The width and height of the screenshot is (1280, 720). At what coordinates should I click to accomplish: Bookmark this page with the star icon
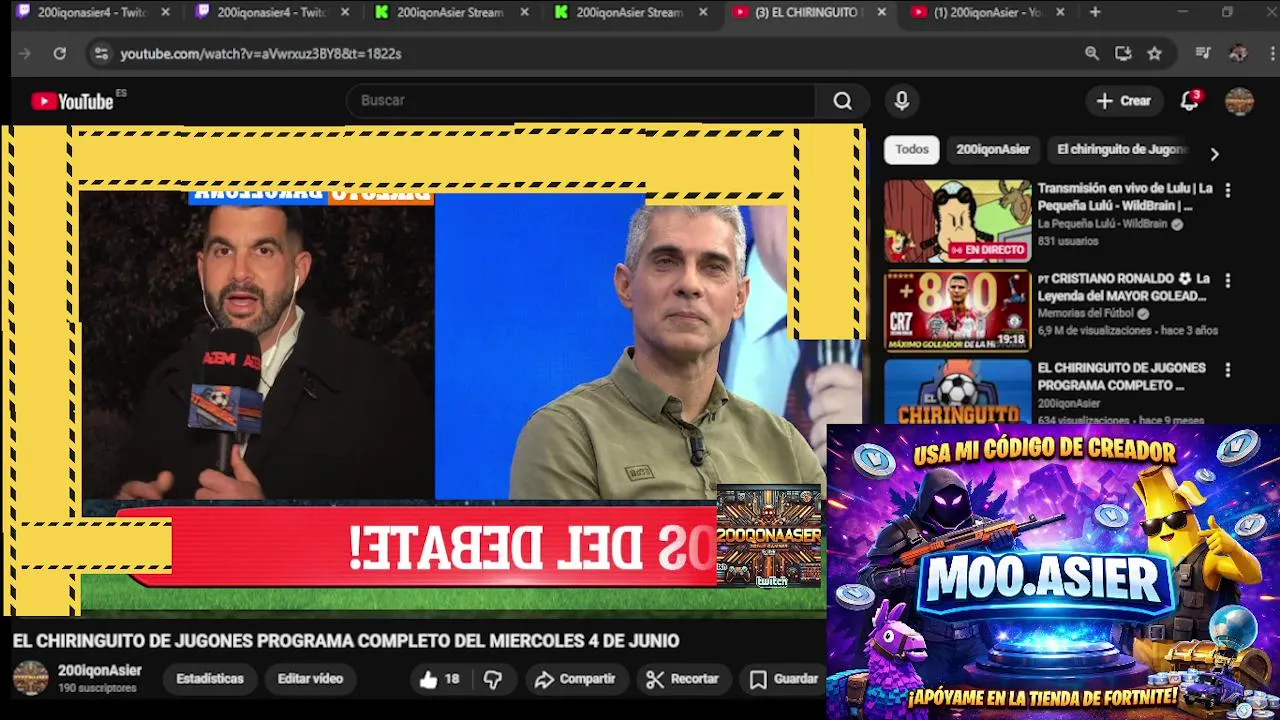pos(1155,54)
